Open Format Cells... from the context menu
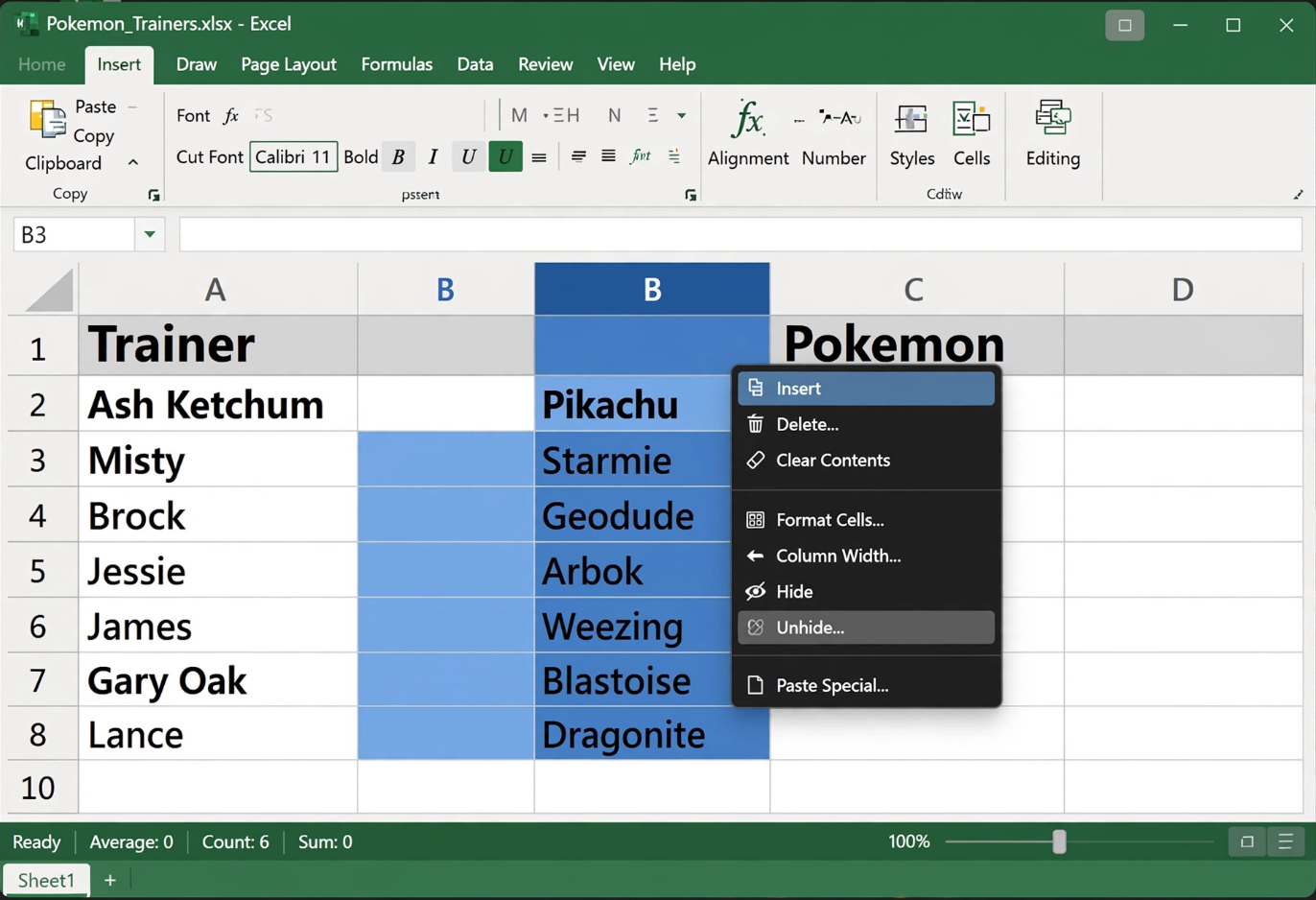1316x900 pixels. 866,520
